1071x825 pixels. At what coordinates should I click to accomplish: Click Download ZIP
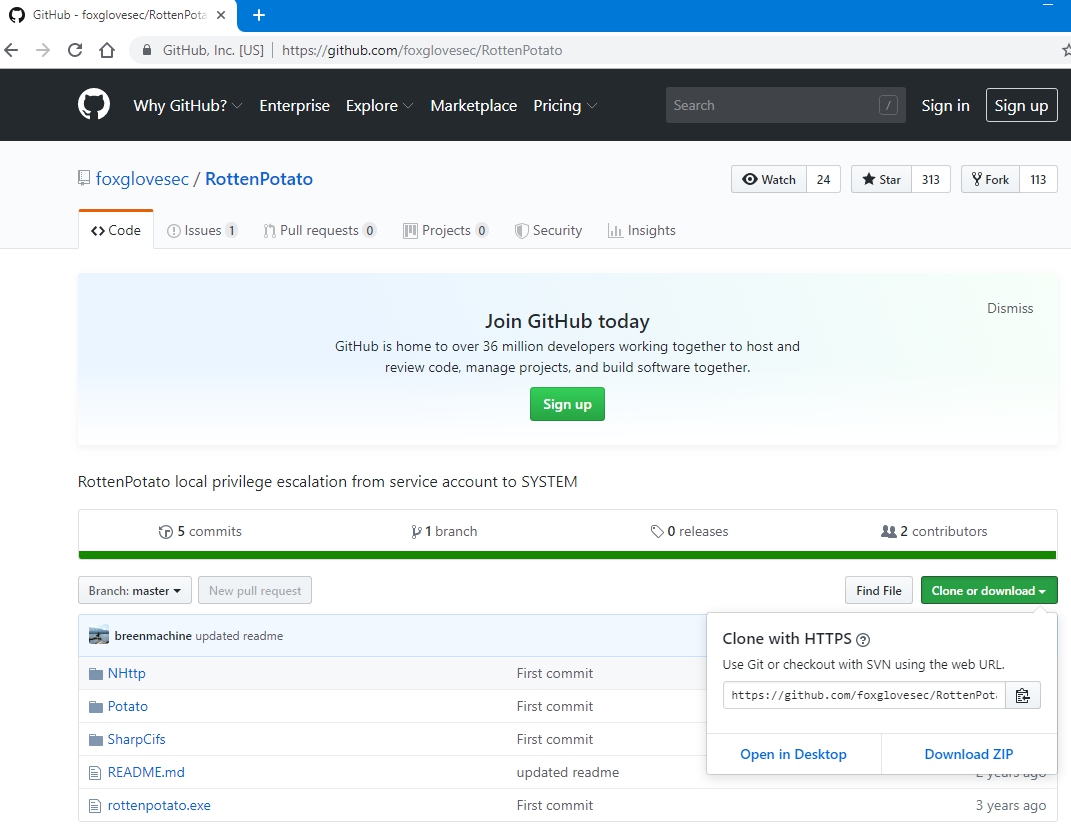[x=969, y=754]
